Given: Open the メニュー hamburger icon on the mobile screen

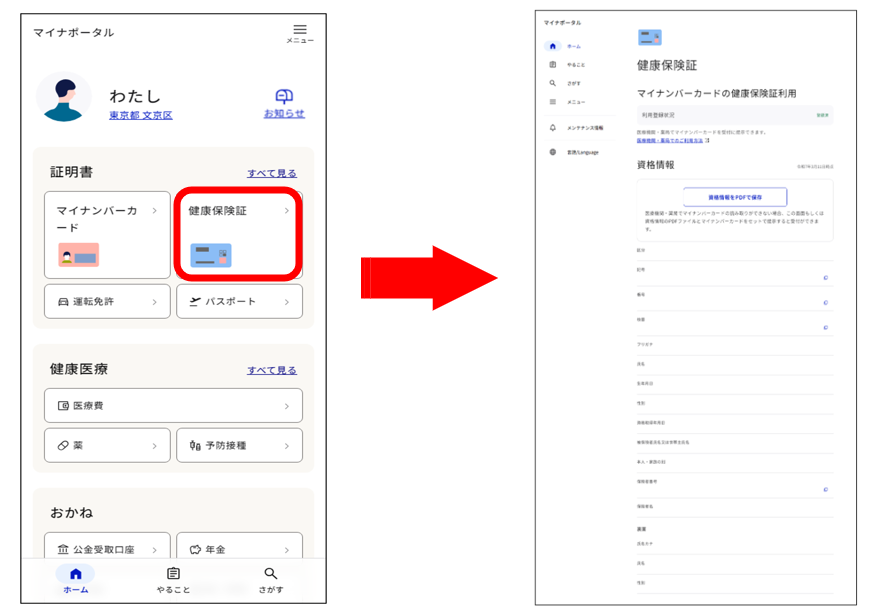Looking at the screenshot, I should pos(300,30).
